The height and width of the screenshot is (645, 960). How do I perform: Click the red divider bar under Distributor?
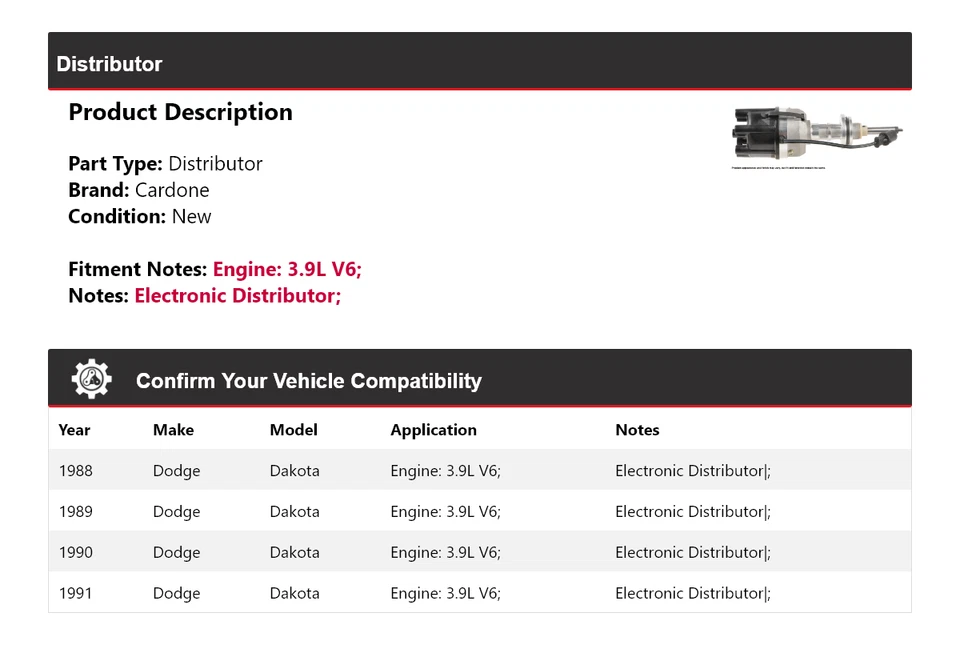(480, 89)
